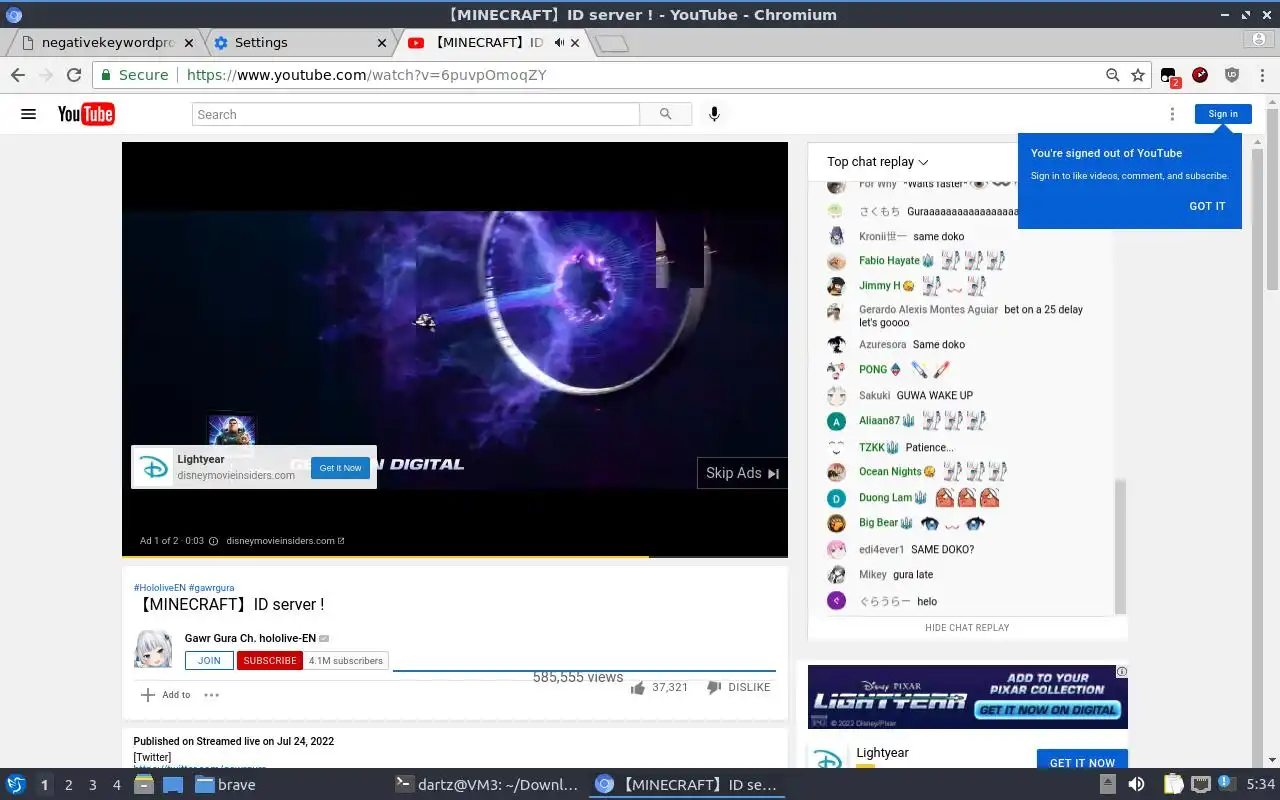Screen dimensions: 1280x800
Task: Click AdChoices icon on Lightyear banner
Action: [1122, 671]
